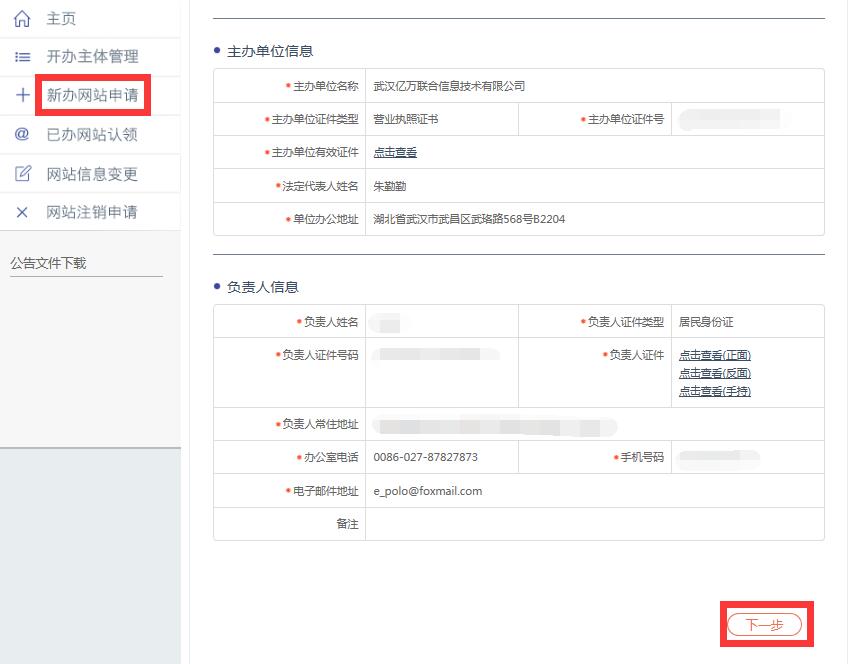Click the empty 备注 field

[x=594, y=524]
